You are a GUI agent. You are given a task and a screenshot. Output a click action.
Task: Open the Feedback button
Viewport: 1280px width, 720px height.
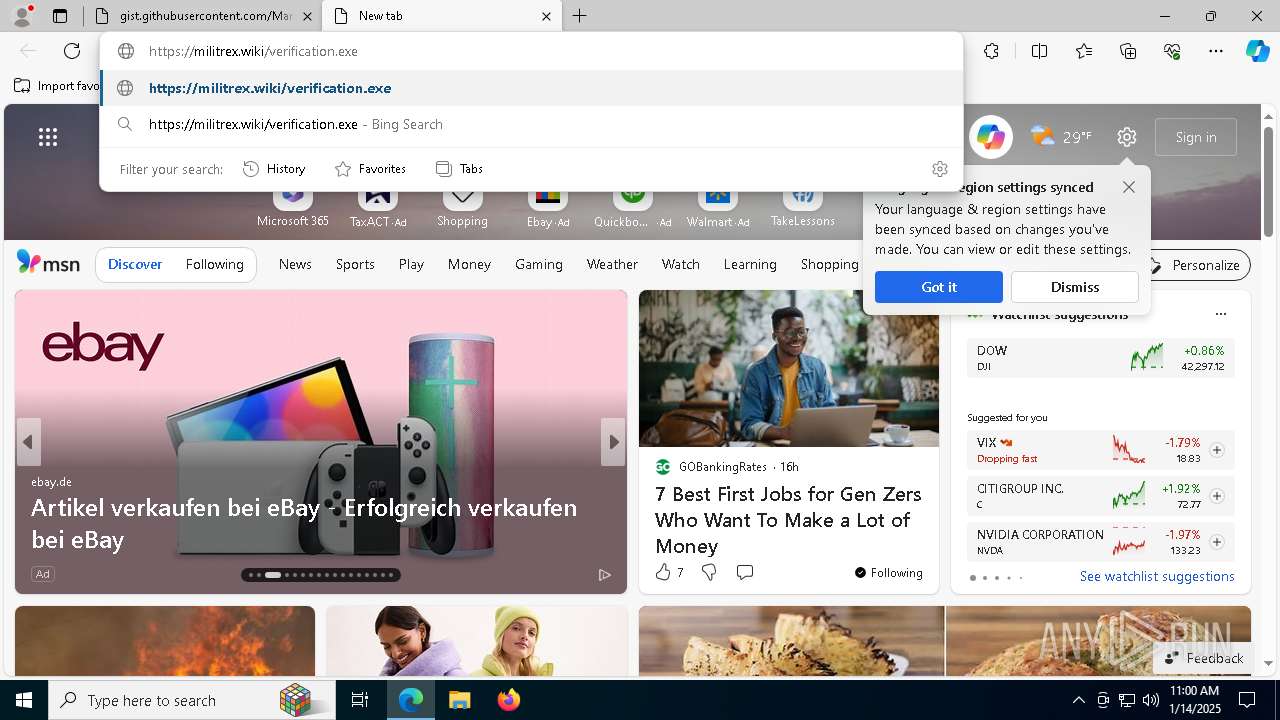tap(1203, 658)
